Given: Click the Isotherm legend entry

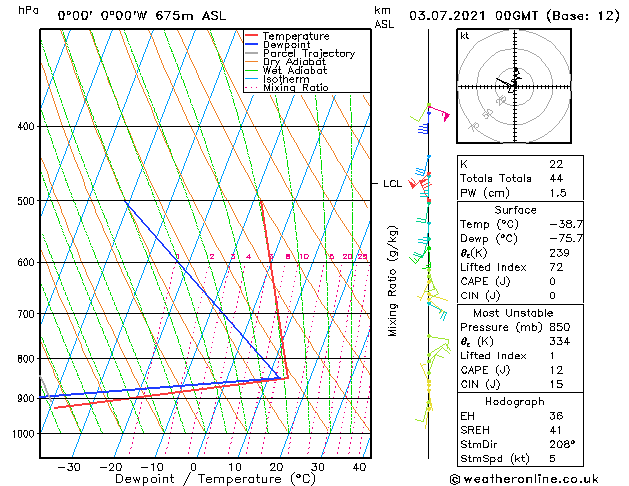Looking at the screenshot, I should click(x=277, y=79).
